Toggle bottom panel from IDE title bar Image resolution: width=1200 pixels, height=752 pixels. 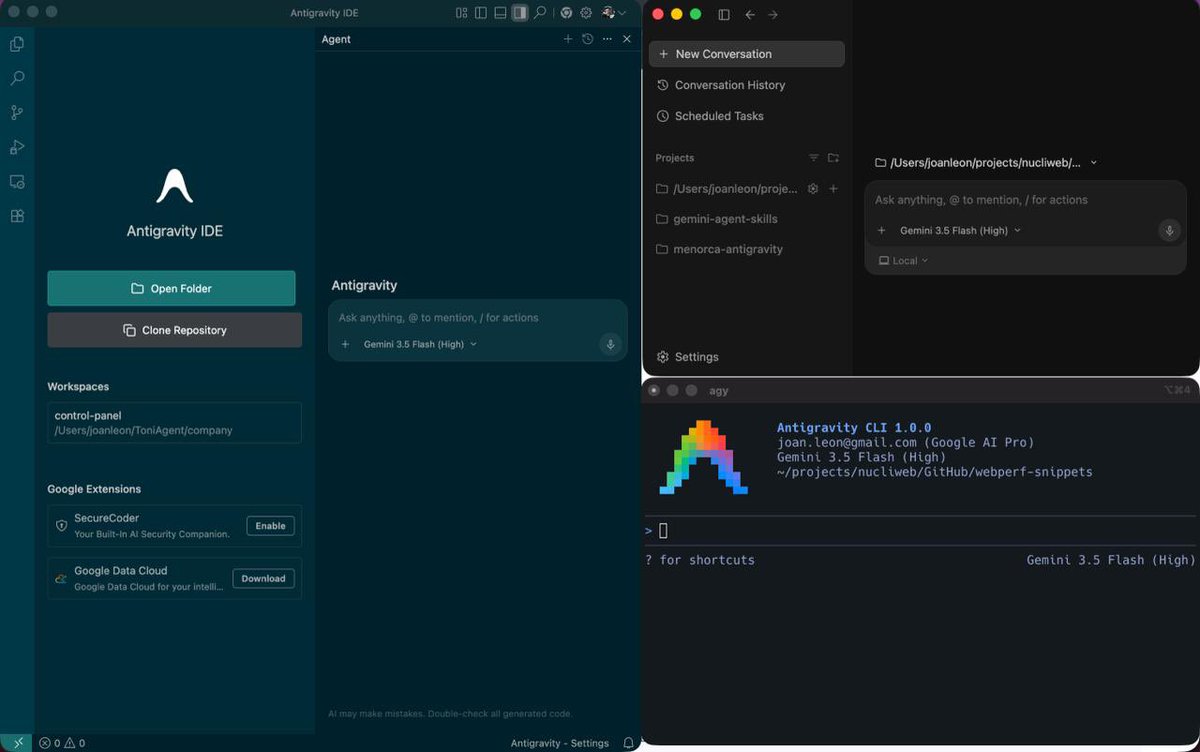[x=500, y=13]
